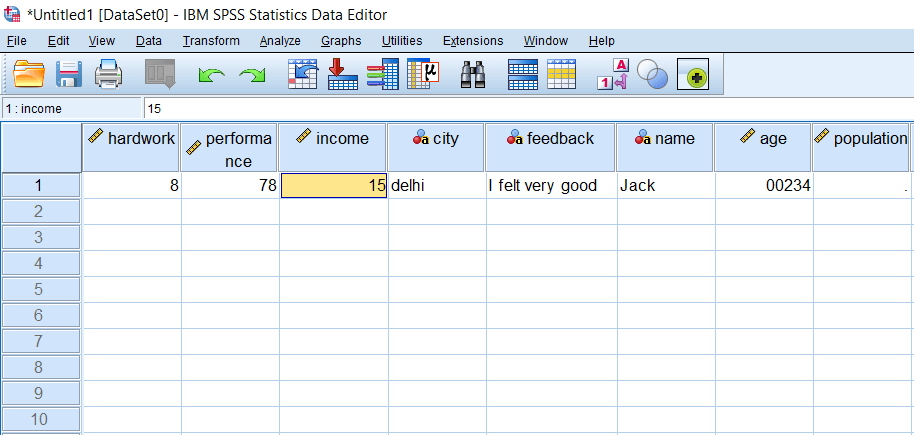Undo the last action
This screenshot has width=914, height=435.
point(212,75)
